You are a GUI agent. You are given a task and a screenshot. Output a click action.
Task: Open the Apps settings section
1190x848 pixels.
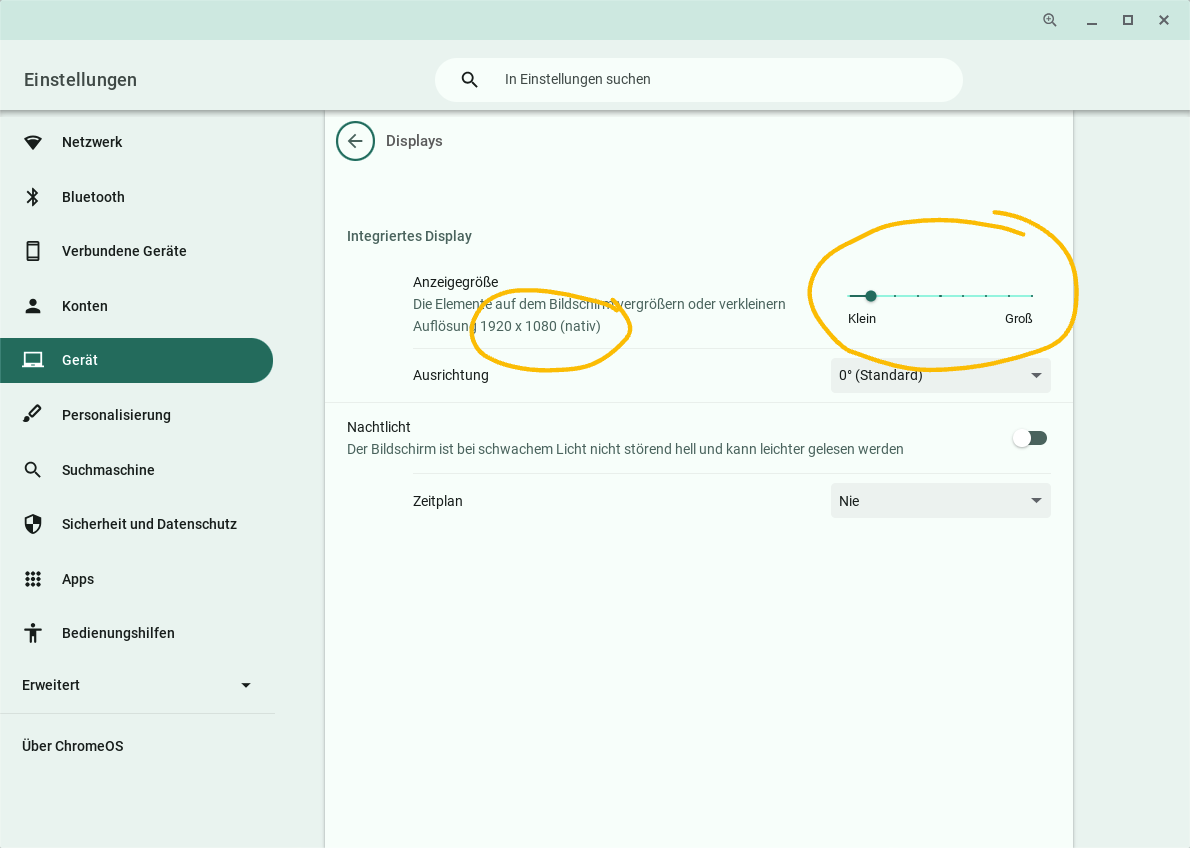[x=137, y=578]
